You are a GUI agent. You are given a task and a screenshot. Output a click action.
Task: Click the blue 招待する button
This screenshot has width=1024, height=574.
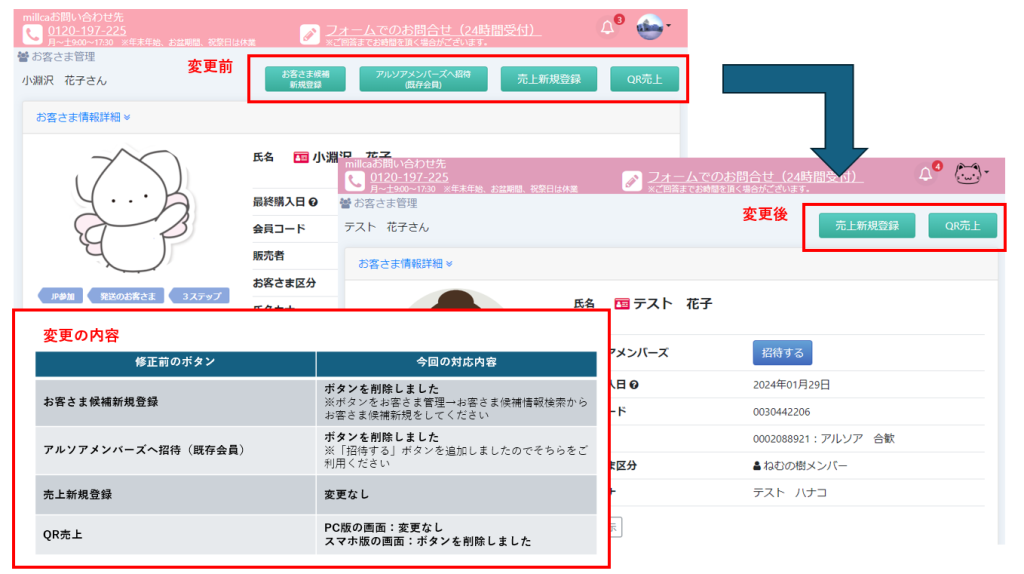click(782, 353)
